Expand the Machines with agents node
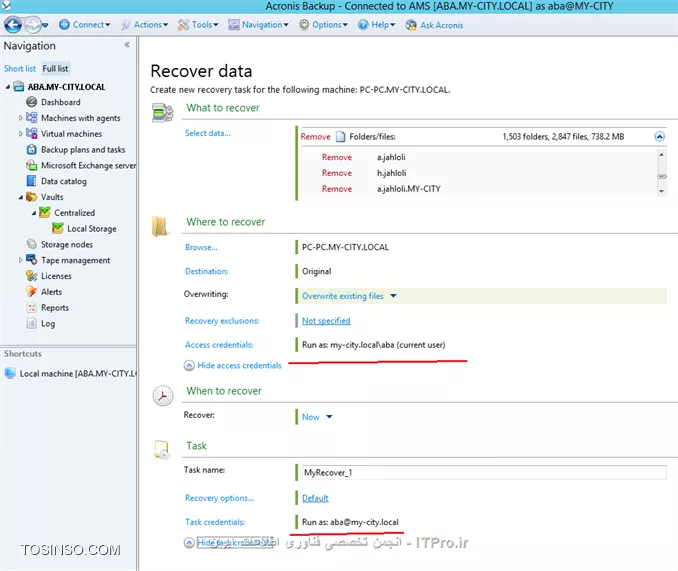This screenshot has height=571, width=678. [20, 118]
